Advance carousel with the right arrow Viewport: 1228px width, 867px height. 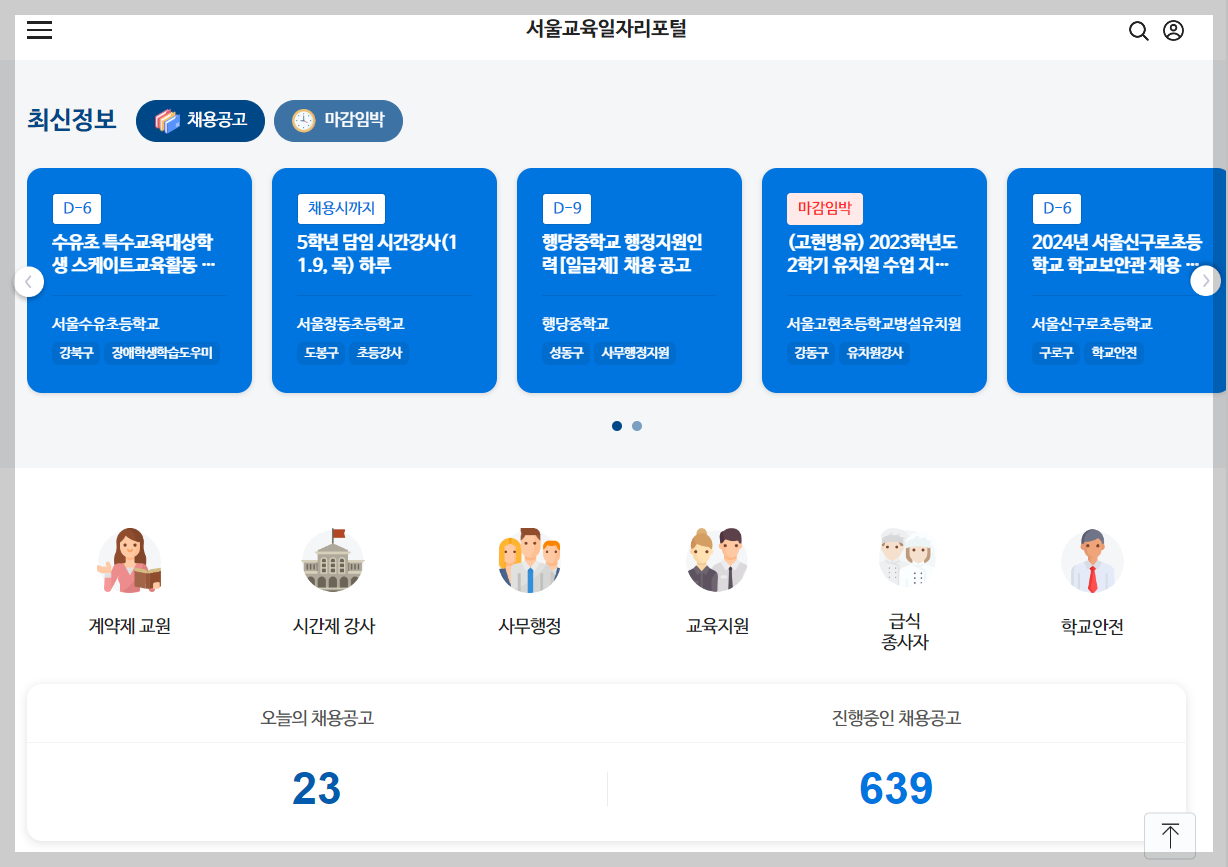coord(1204,281)
